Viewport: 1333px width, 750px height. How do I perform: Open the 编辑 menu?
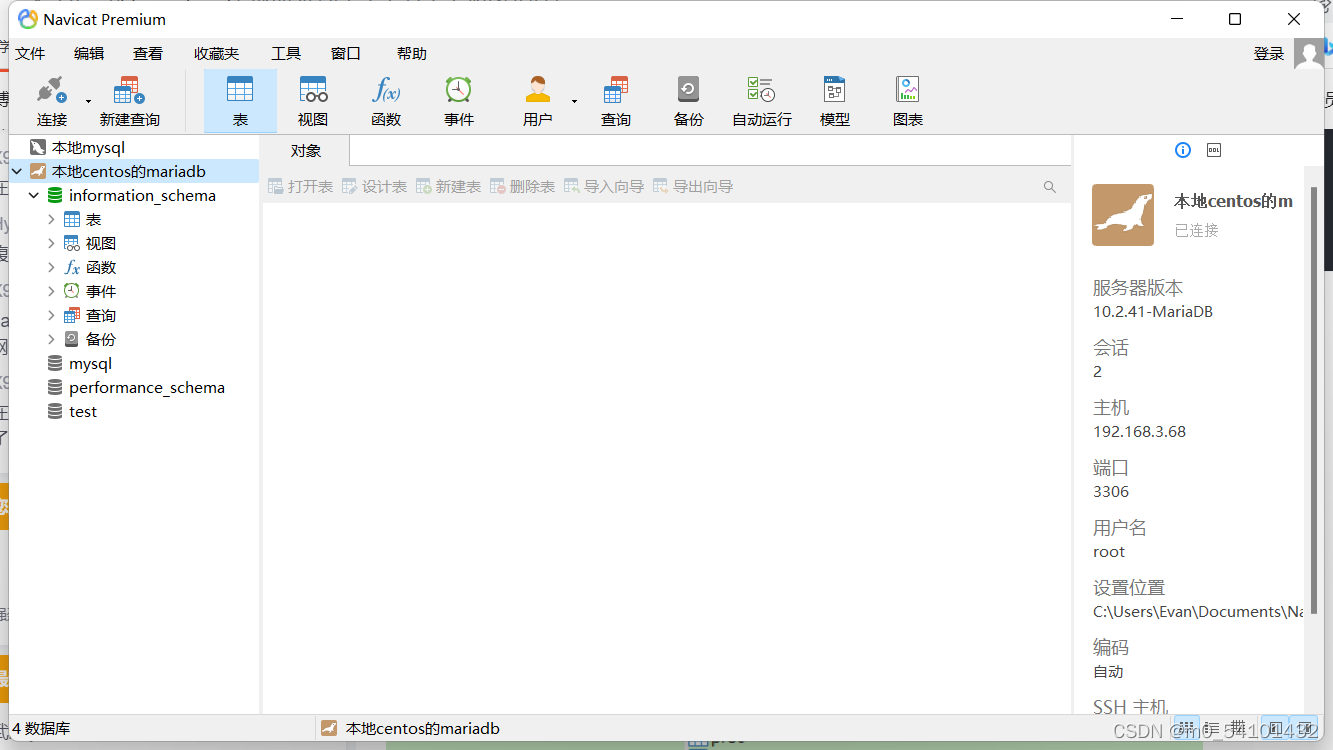(x=89, y=54)
